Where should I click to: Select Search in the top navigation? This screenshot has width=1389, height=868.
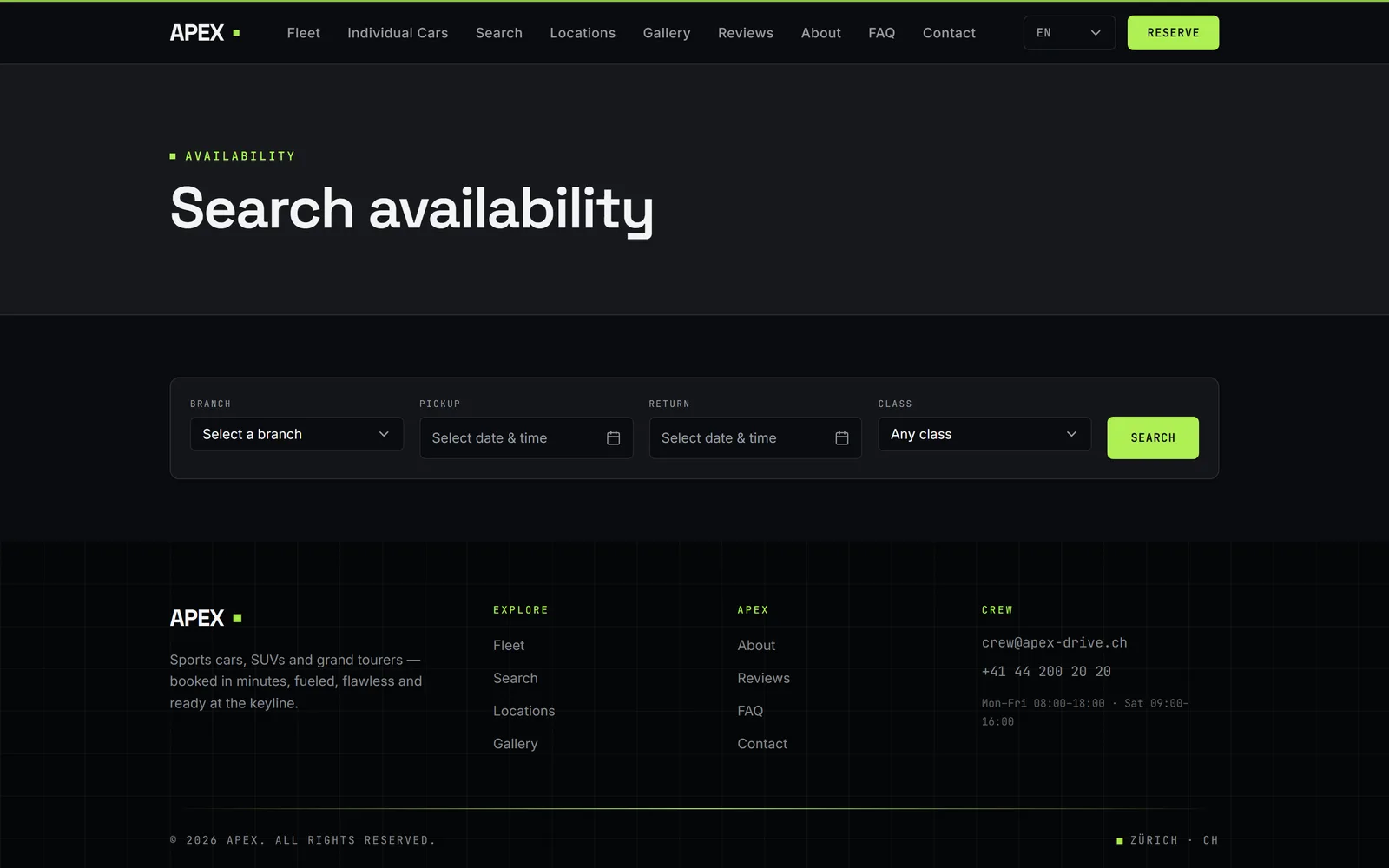pyautogui.click(x=499, y=33)
